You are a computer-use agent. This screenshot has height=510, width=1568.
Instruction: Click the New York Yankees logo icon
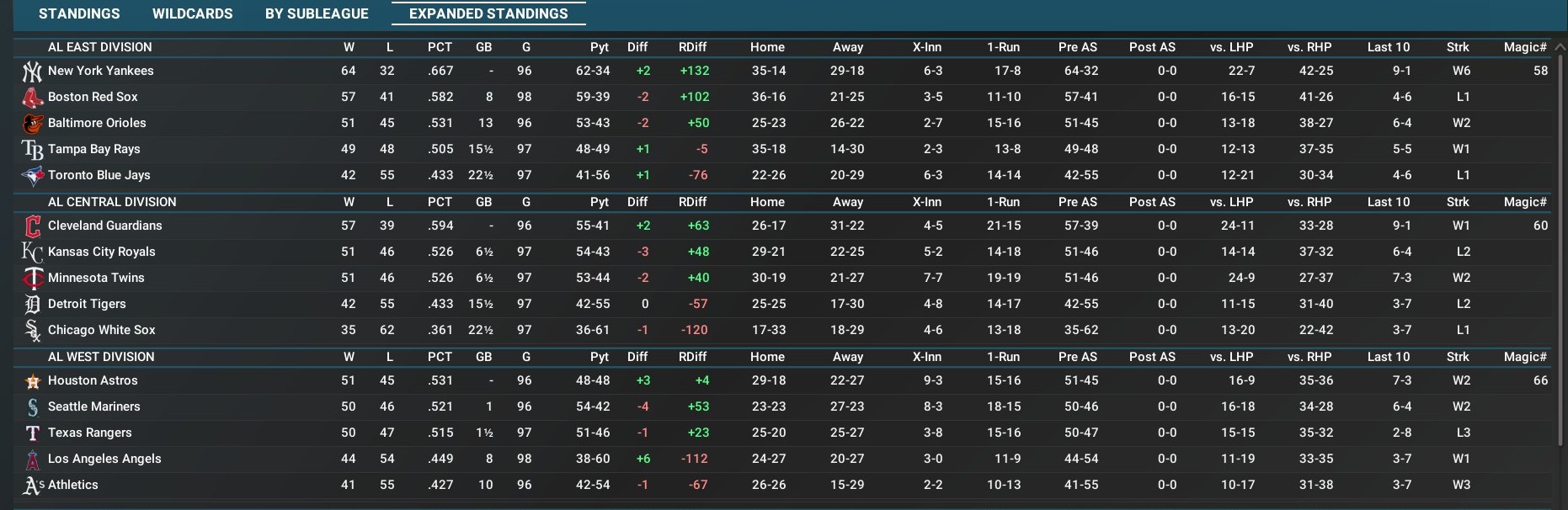point(32,72)
